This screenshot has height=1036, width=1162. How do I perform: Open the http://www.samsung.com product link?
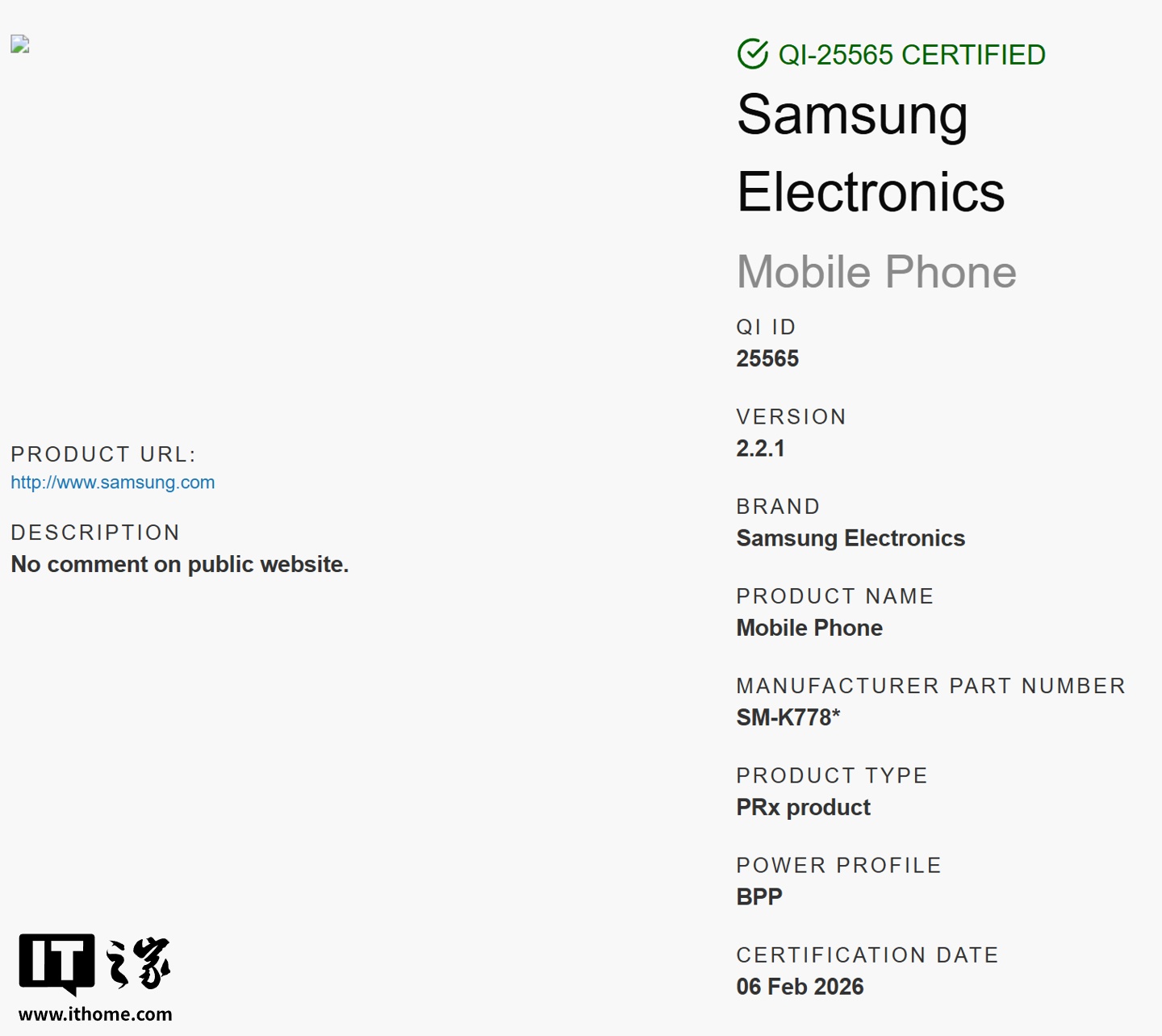click(113, 482)
